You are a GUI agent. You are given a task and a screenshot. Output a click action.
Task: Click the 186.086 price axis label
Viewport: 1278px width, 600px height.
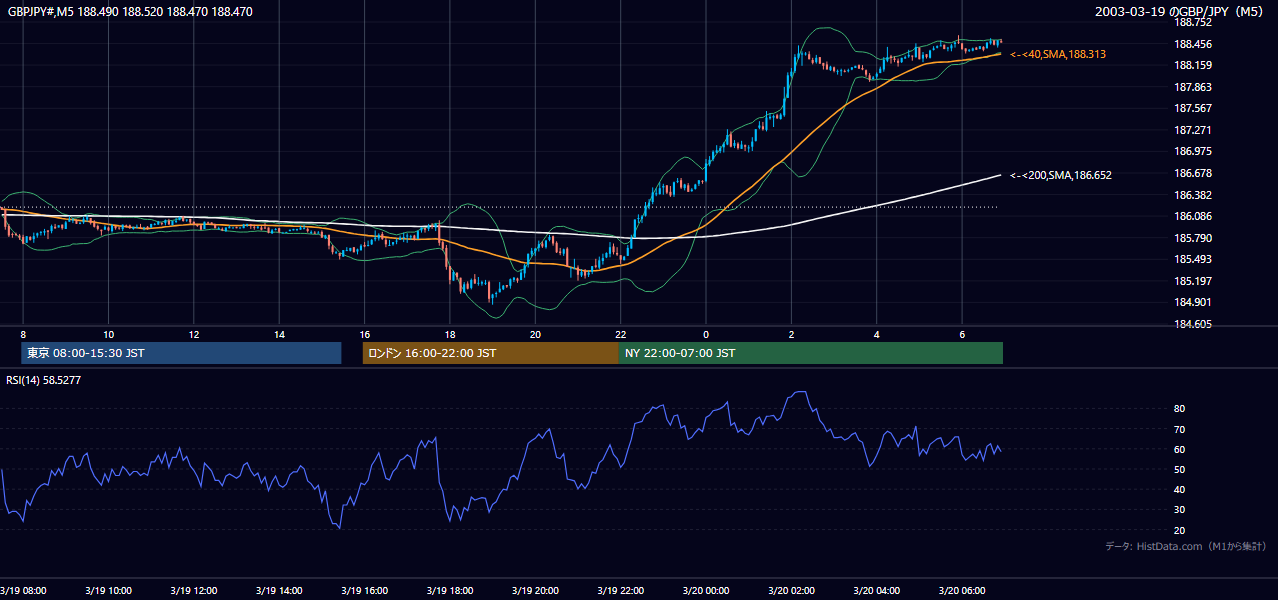pyautogui.click(x=1193, y=216)
